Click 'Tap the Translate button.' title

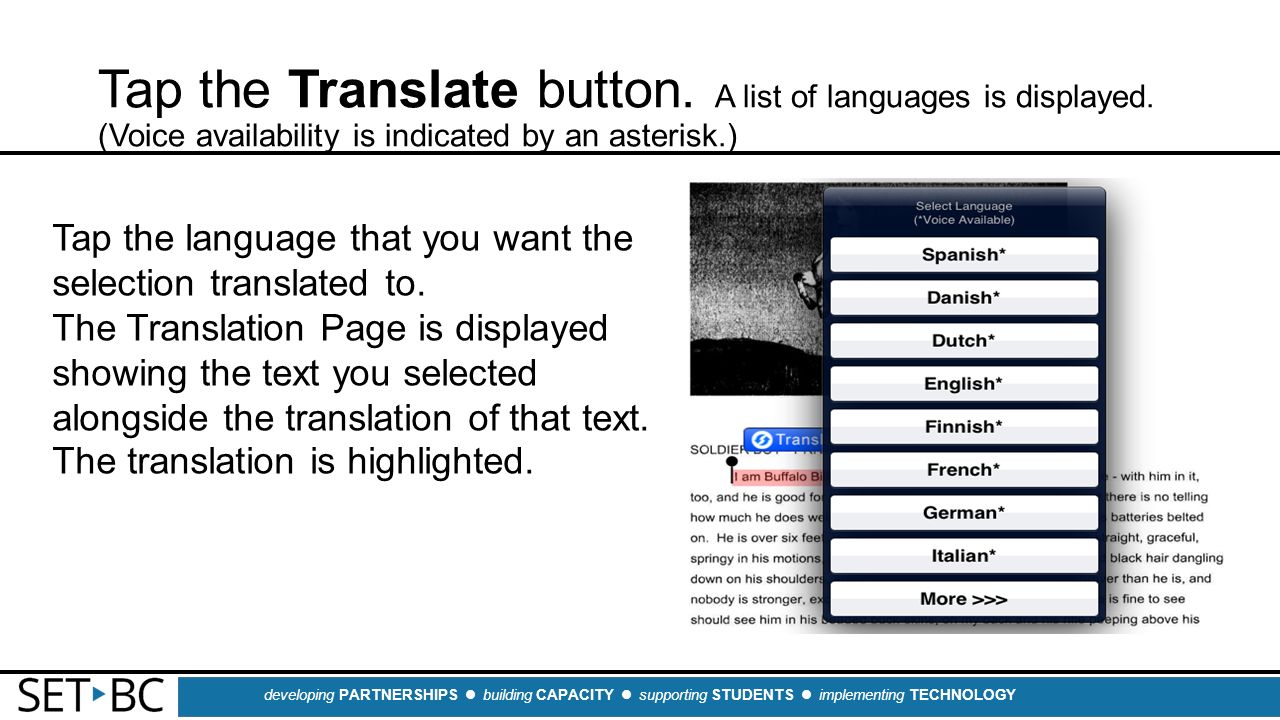pyautogui.click(x=395, y=90)
